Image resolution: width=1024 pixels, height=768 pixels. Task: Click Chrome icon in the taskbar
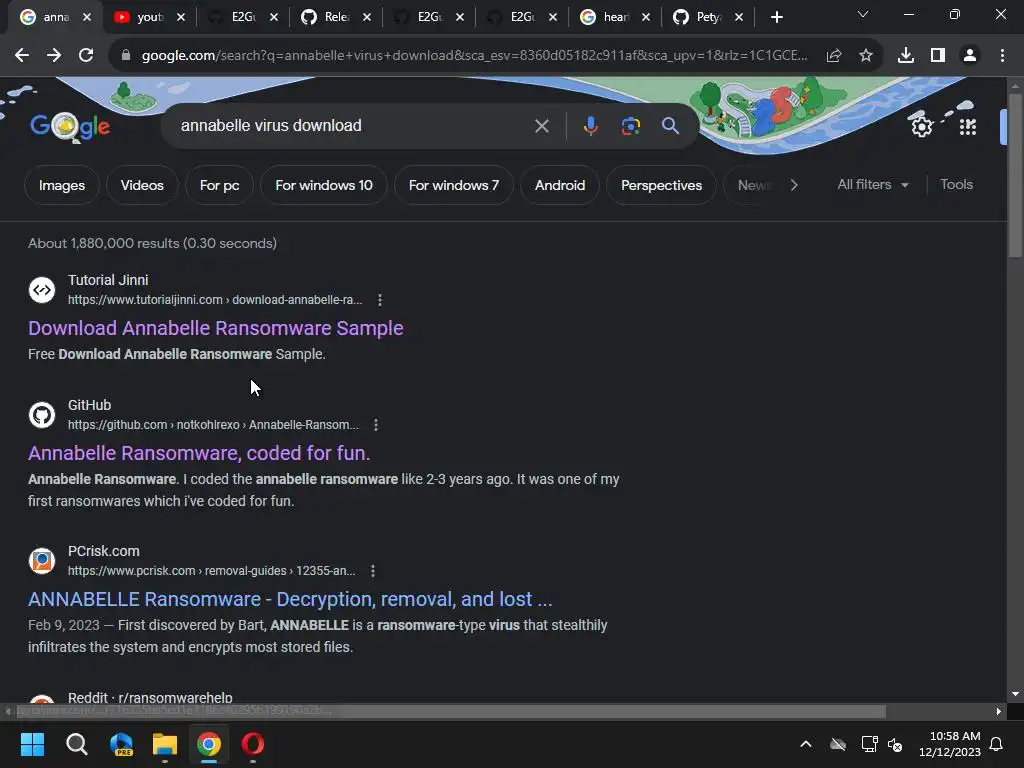tap(209, 744)
